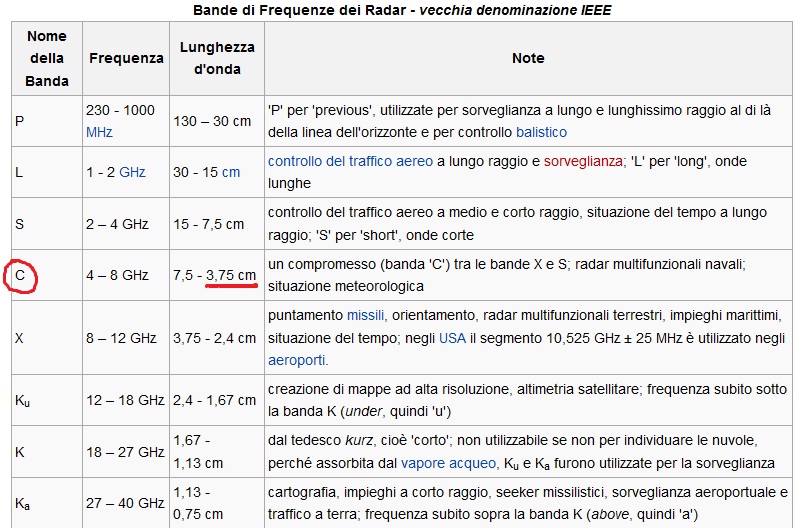Select the 'L' band name cell
Screen dimensions: 797x528
pyautogui.click(x=47, y=172)
